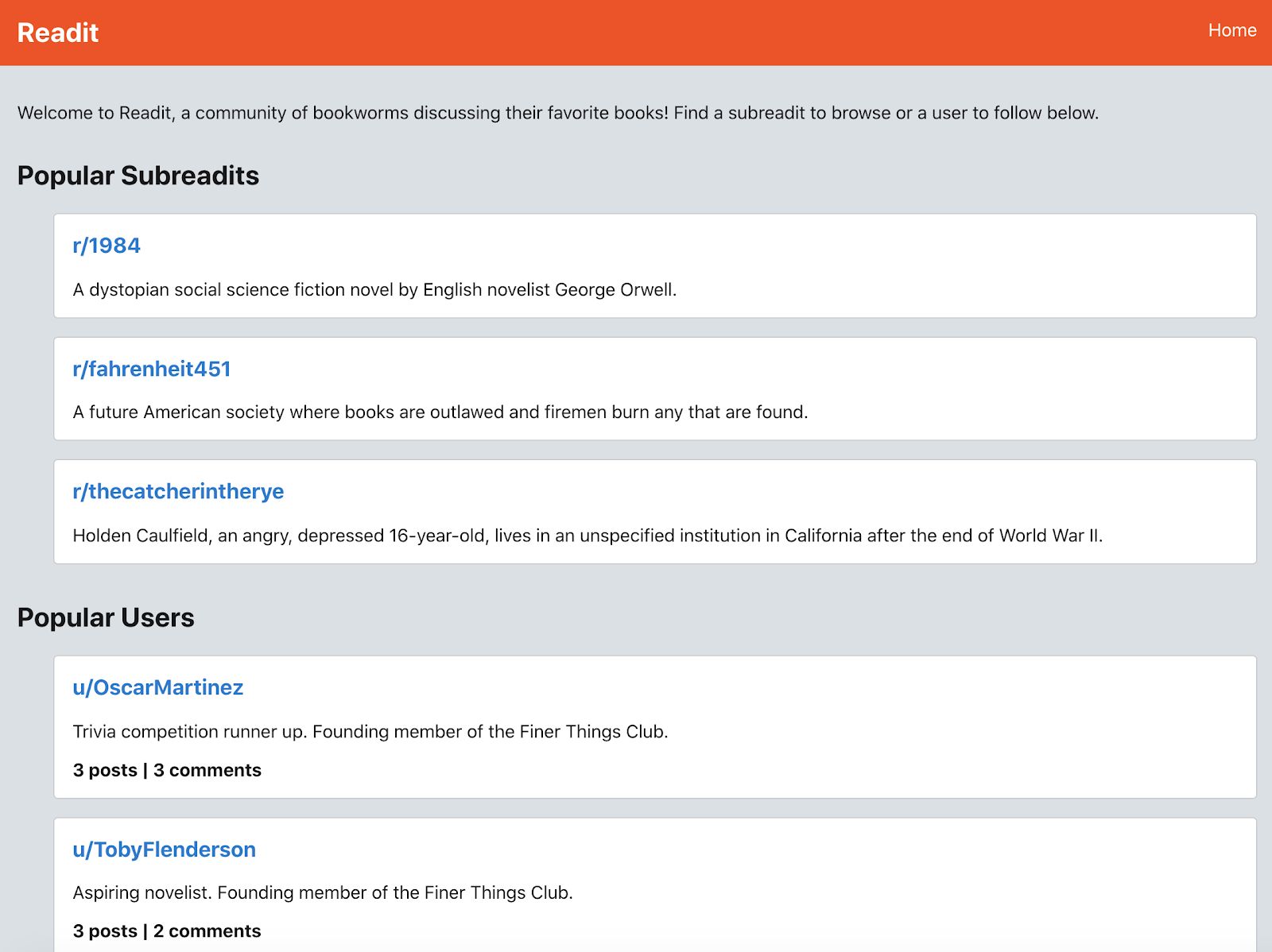Click "2 comments" in TobyFlenderson's card

(x=207, y=931)
